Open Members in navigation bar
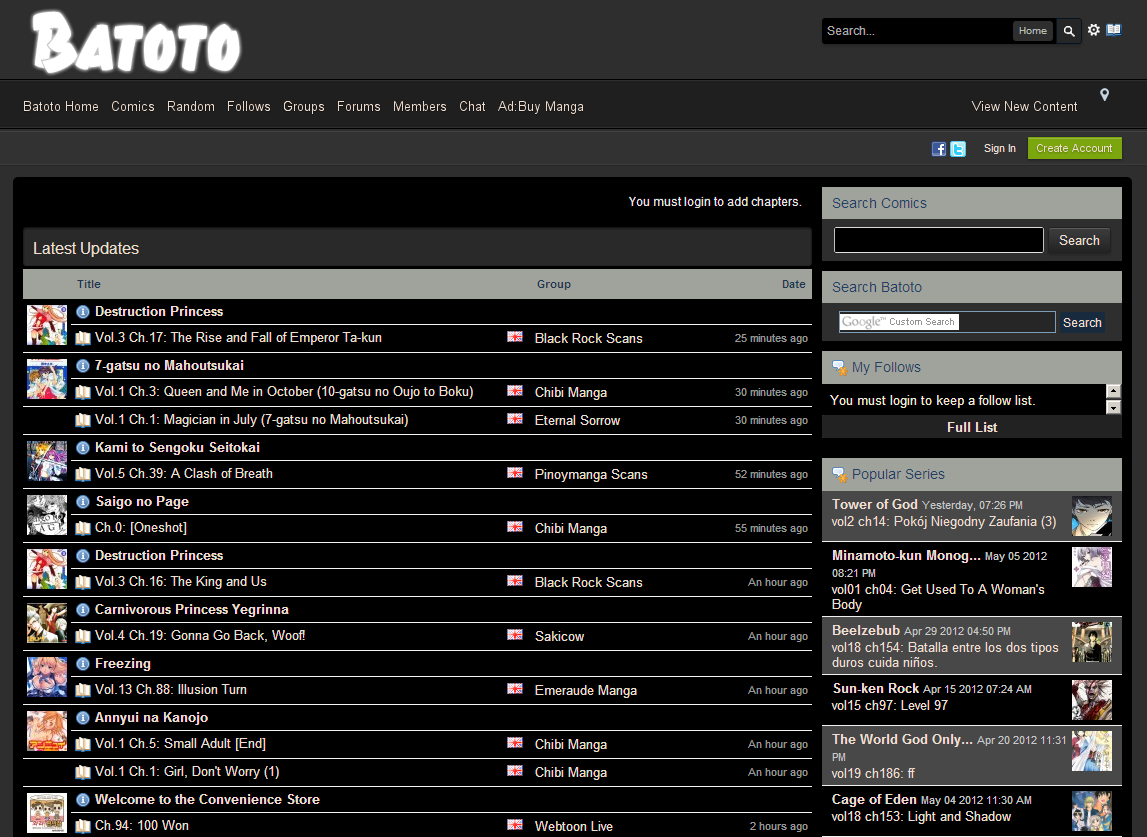This screenshot has width=1147, height=837. tap(419, 107)
